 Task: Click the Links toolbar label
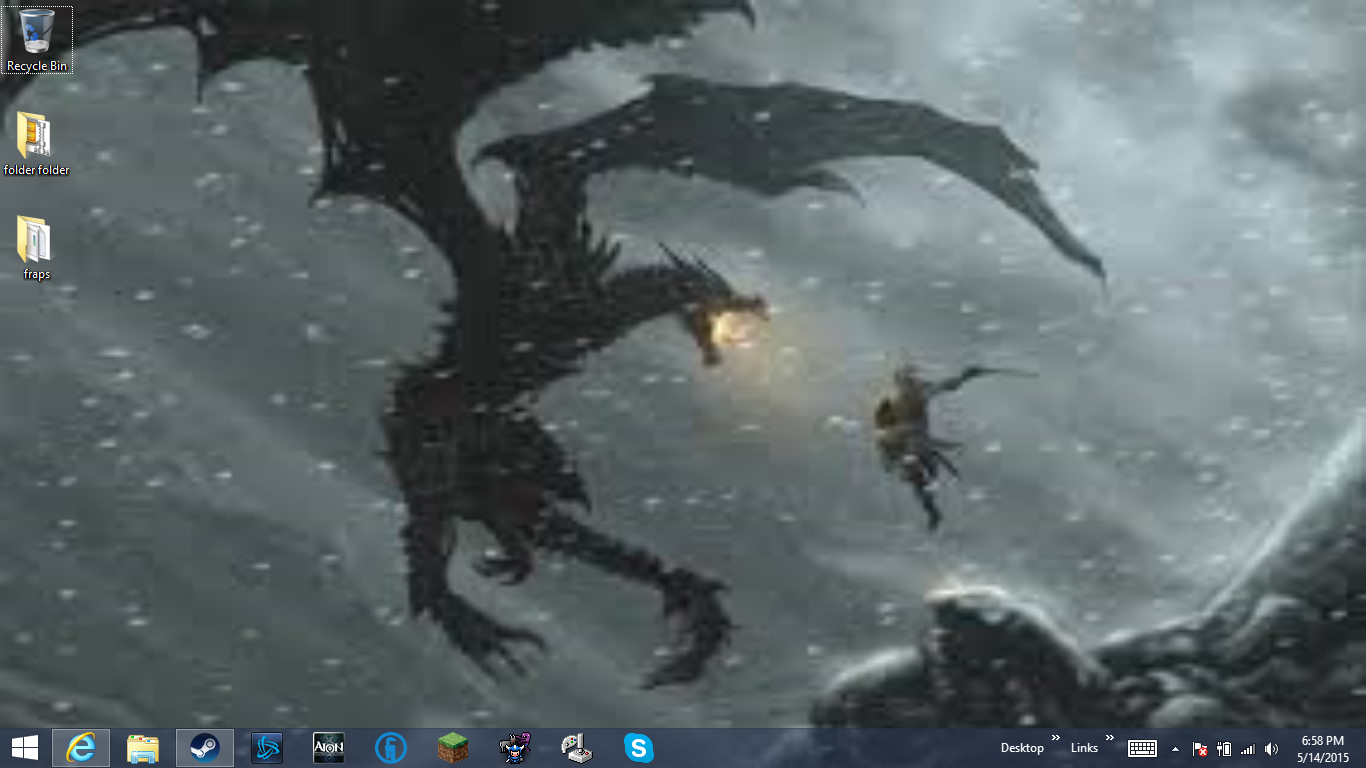coord(1084,748)
